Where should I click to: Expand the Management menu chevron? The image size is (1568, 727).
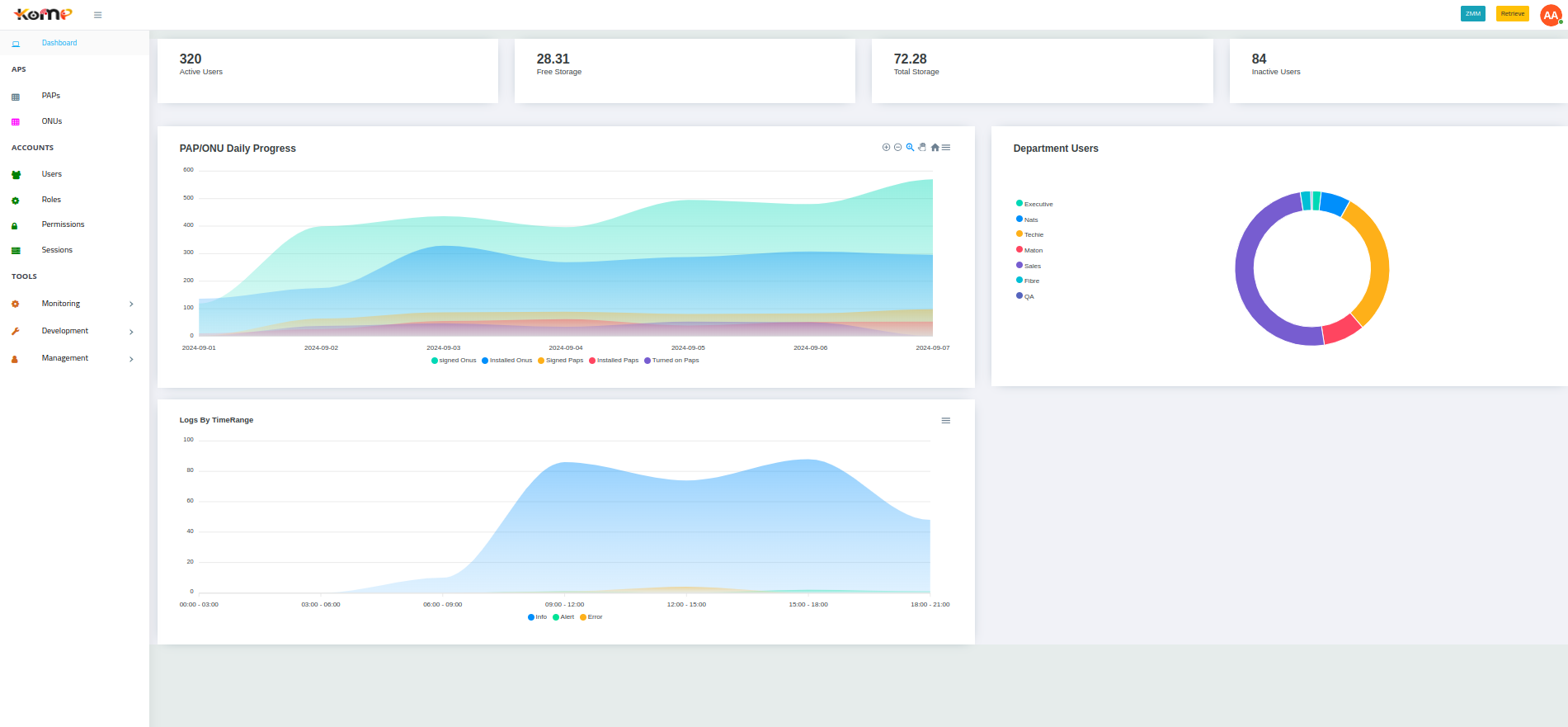click(131, 359)
